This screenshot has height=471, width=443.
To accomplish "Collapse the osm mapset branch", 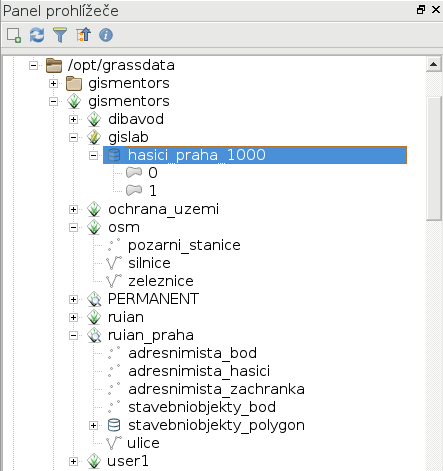I will (74, 228).
